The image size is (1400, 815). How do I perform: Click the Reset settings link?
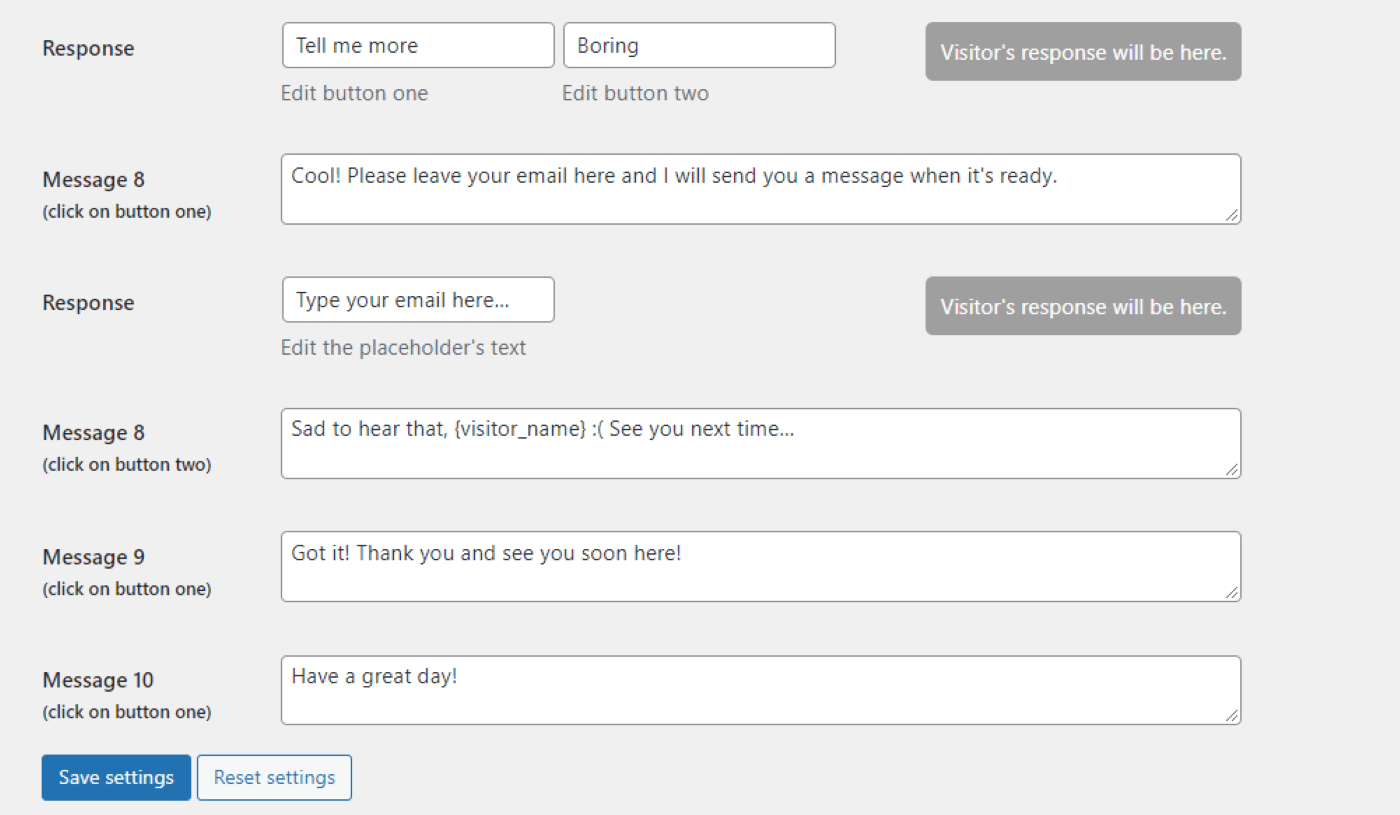coord(274,777)
